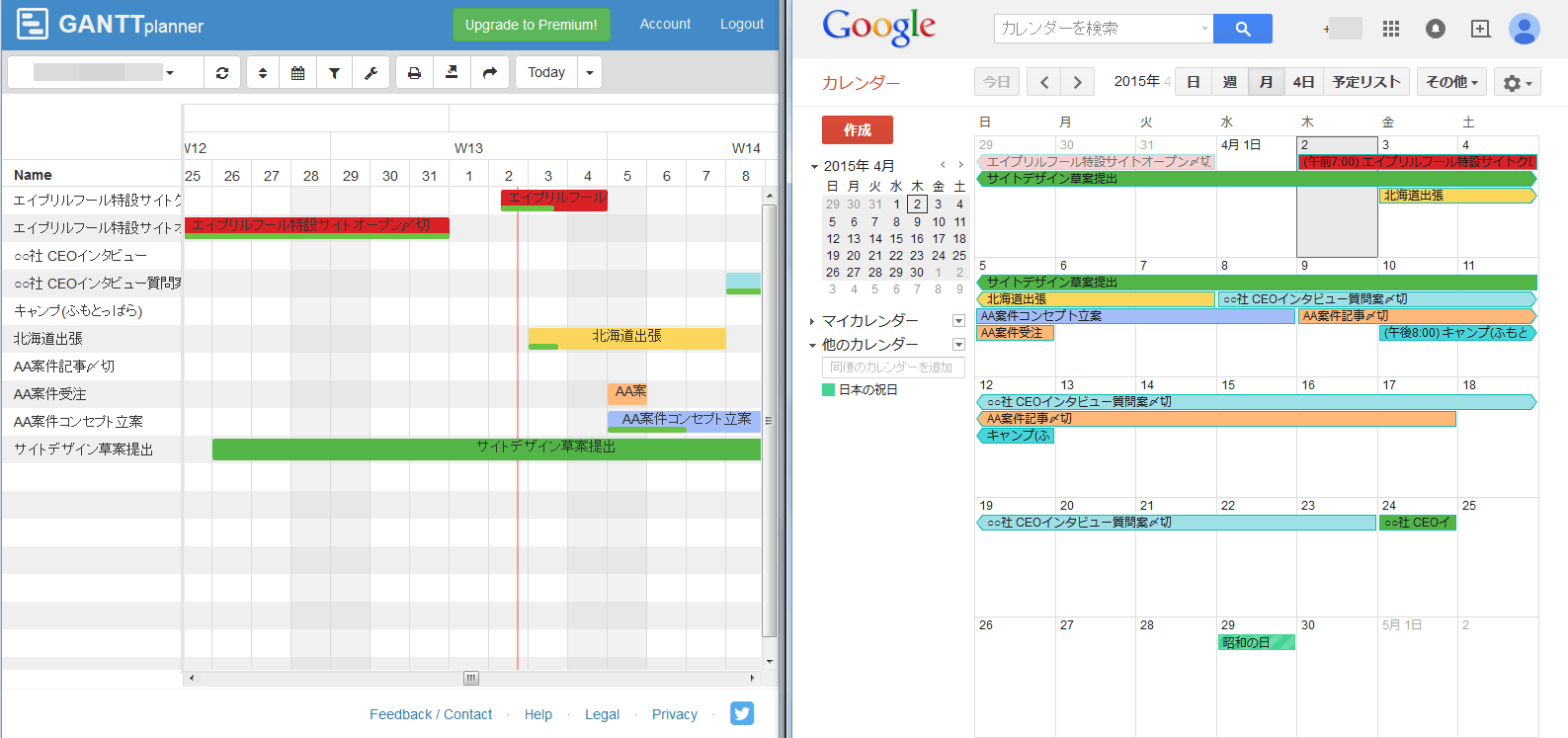Open the dropdown arrow next to Today
This screenshot has width=1568, height=738.
(x=590, y=72)
